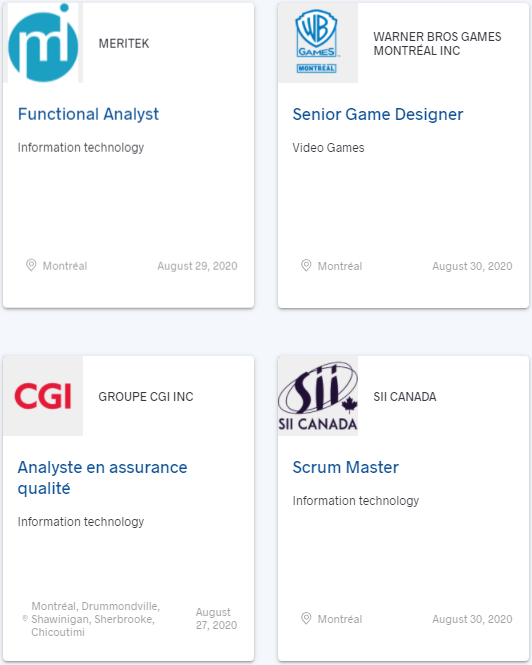The width and height of the screenshot is (532, 665).
Task: Open the Scrum Master job posting
Action: coord(345,467)
